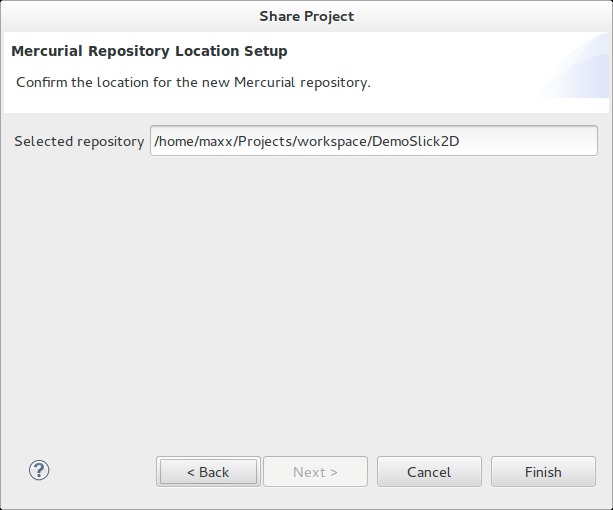Image resolution: width=613 pixels, height=510 pixels.
Task: Click "home" in the repository path
Action: (x=176, y=141)
